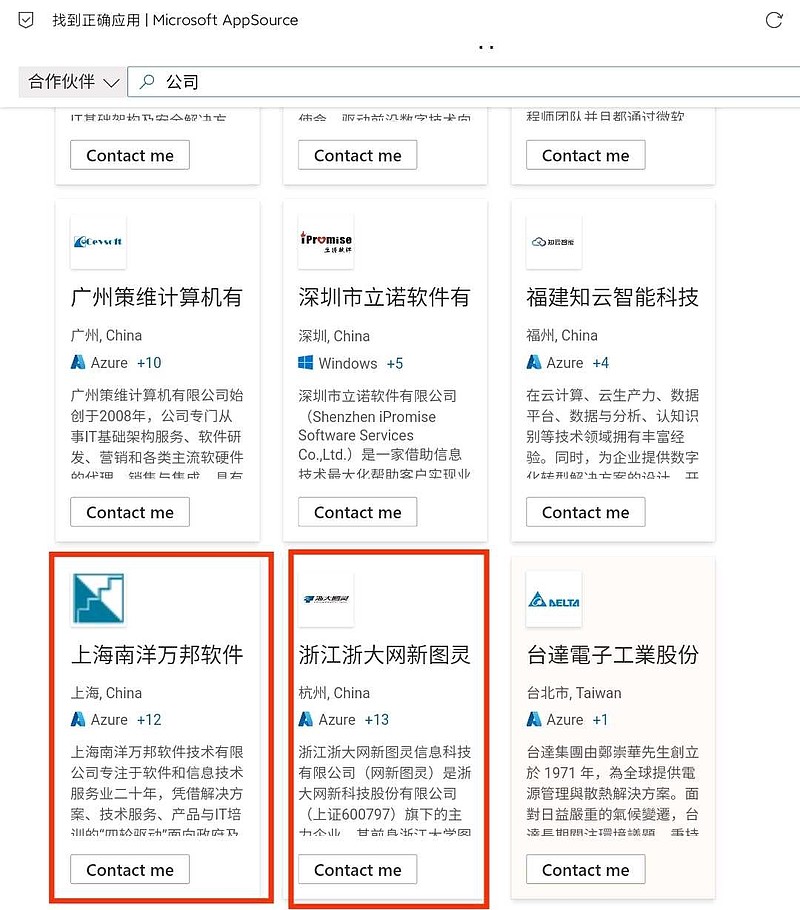The width and height of the screenshot is (800, 910).
Task: Click +10 products on 广州策维 card
Action: [149, 363]
